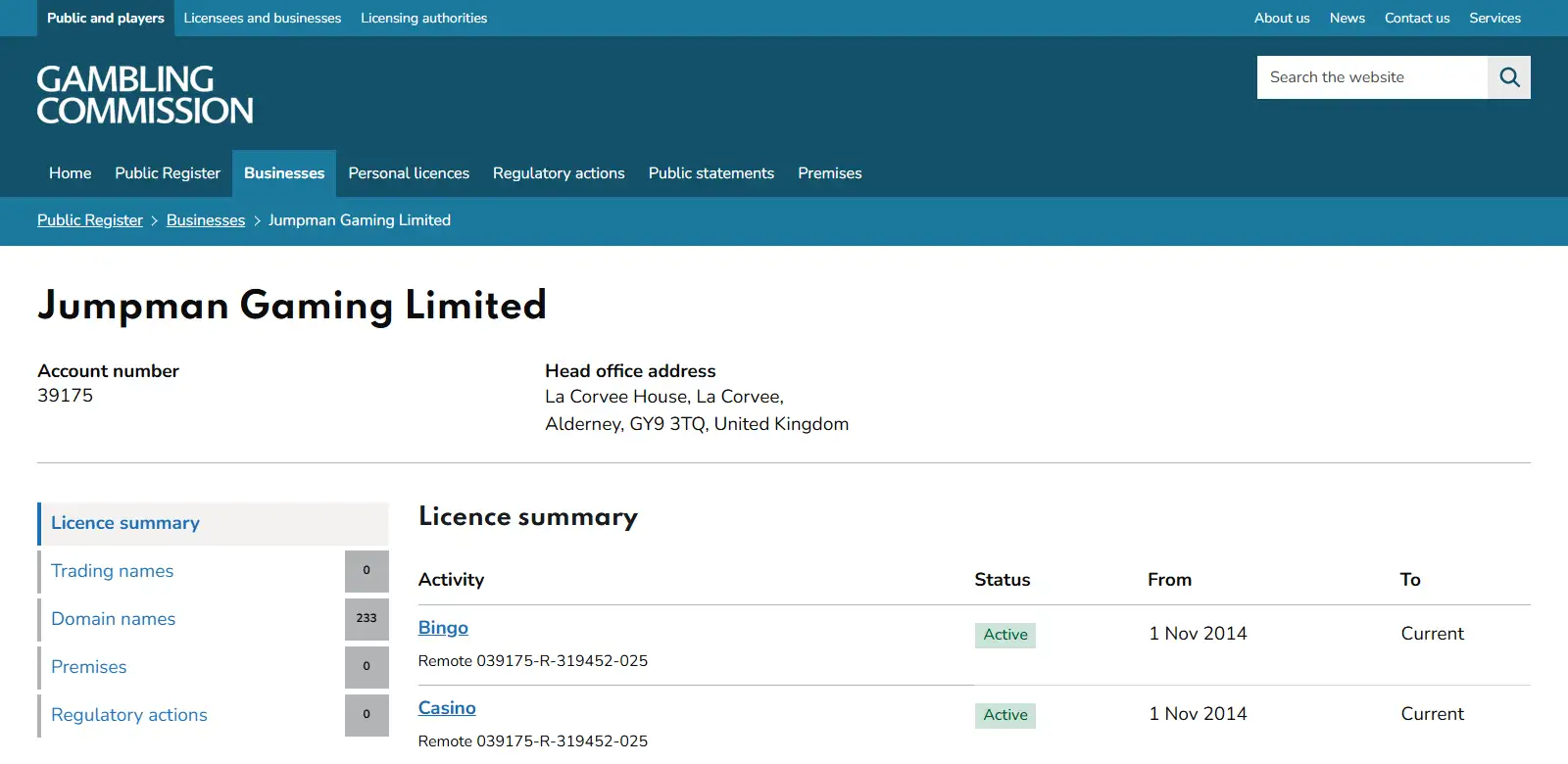
Task: Select the Businesses navigation item
Action: point(284,173)
